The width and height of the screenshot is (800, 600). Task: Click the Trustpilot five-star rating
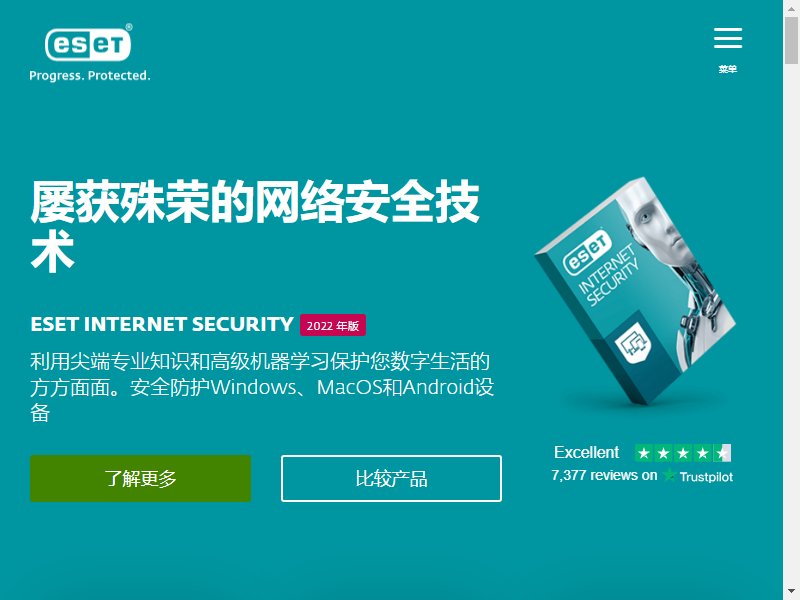pos(683,453)
